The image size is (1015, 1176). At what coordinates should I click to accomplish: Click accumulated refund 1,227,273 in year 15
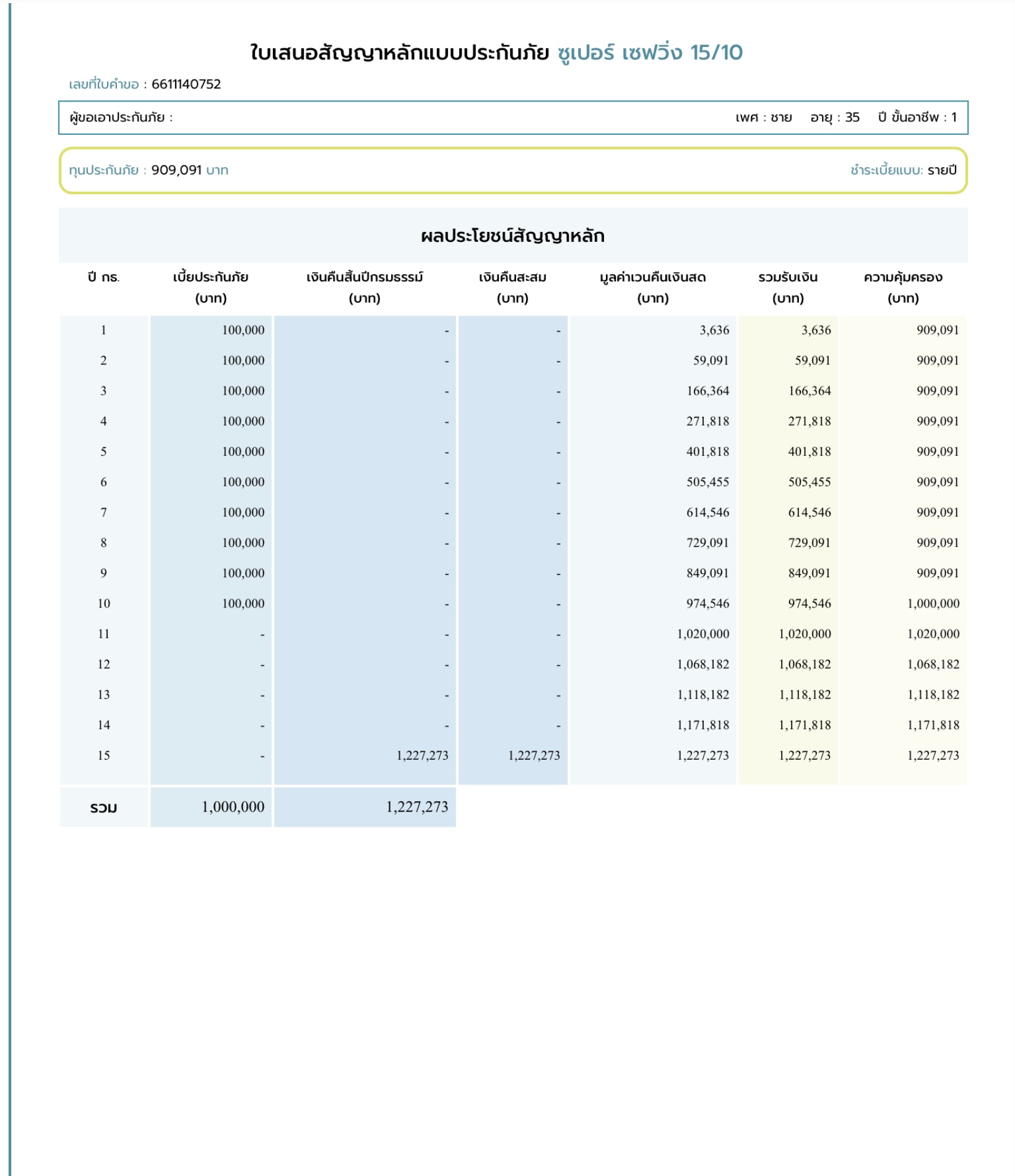[x=534, y=755]
